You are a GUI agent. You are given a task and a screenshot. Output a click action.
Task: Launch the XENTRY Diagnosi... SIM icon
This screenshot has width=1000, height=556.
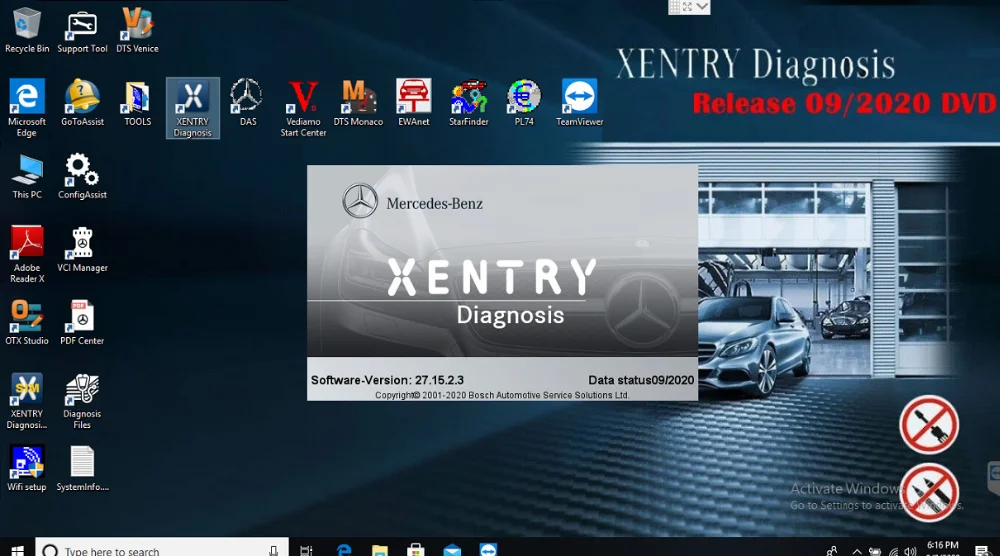27,401
